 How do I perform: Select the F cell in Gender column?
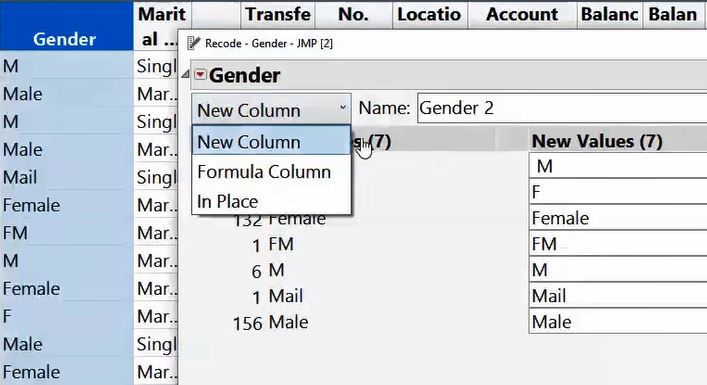66,316
